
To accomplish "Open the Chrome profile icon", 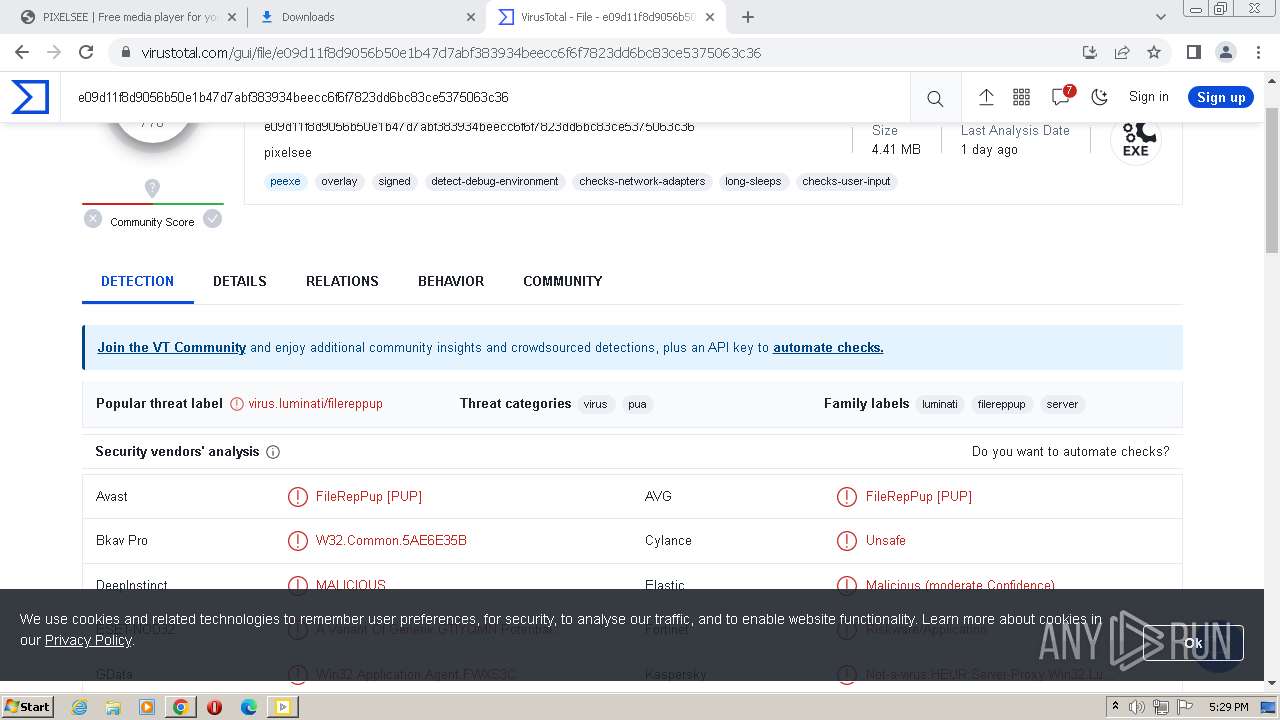I will coord(1226,53).
